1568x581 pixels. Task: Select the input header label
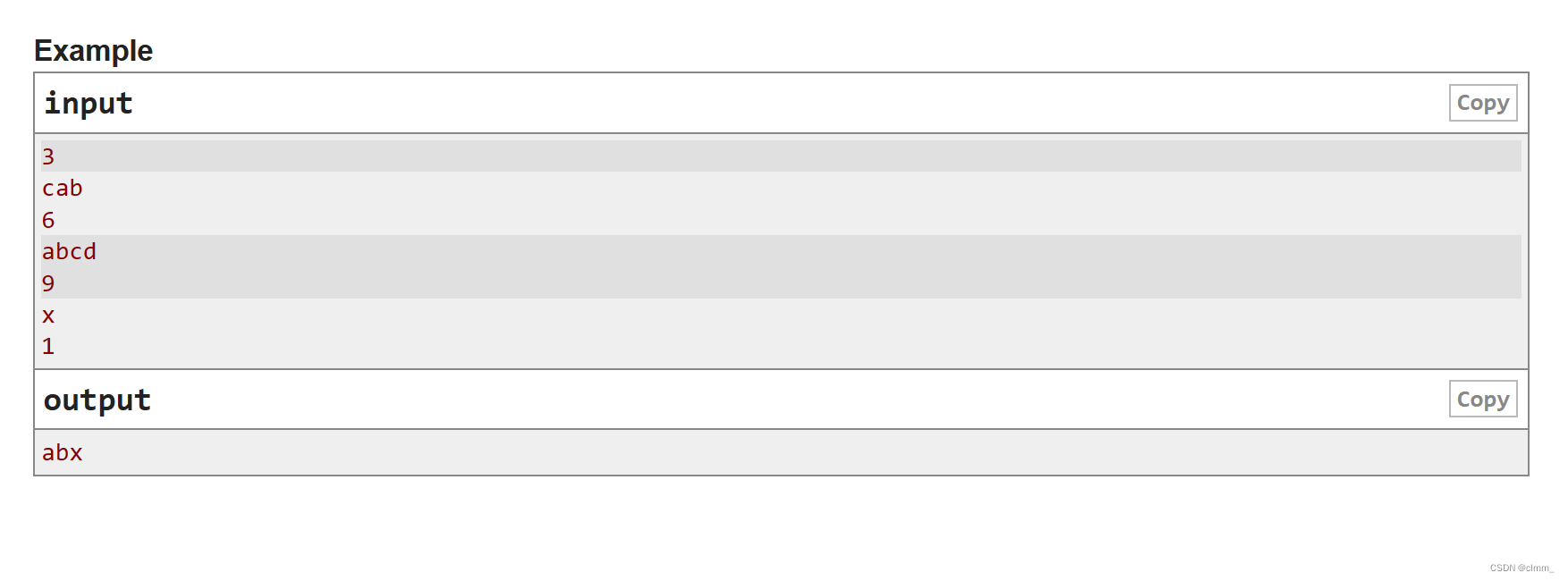(x=87, y=102)
